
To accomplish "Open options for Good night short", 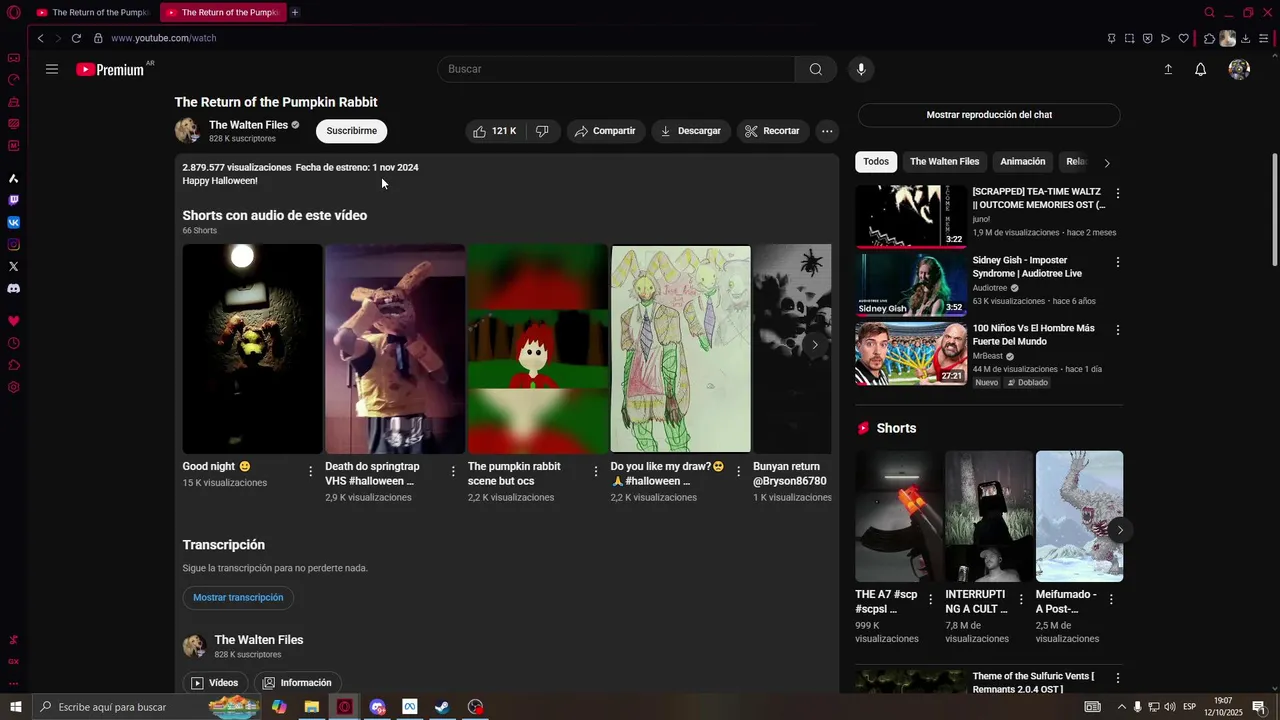I will click(x=310, y=471).
